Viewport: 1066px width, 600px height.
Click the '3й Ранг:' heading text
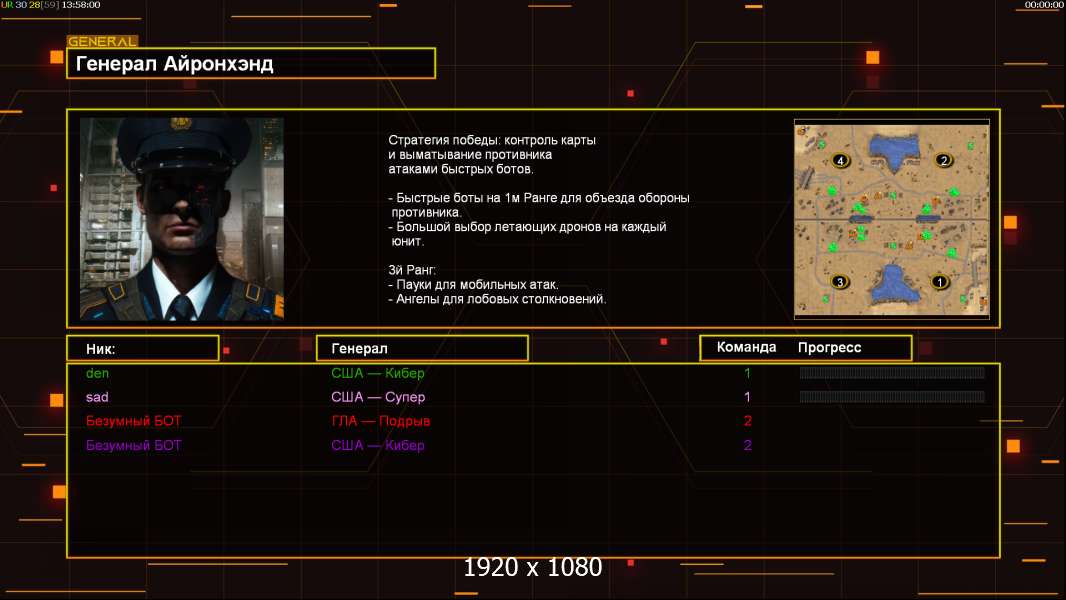(x=412, y=270)
